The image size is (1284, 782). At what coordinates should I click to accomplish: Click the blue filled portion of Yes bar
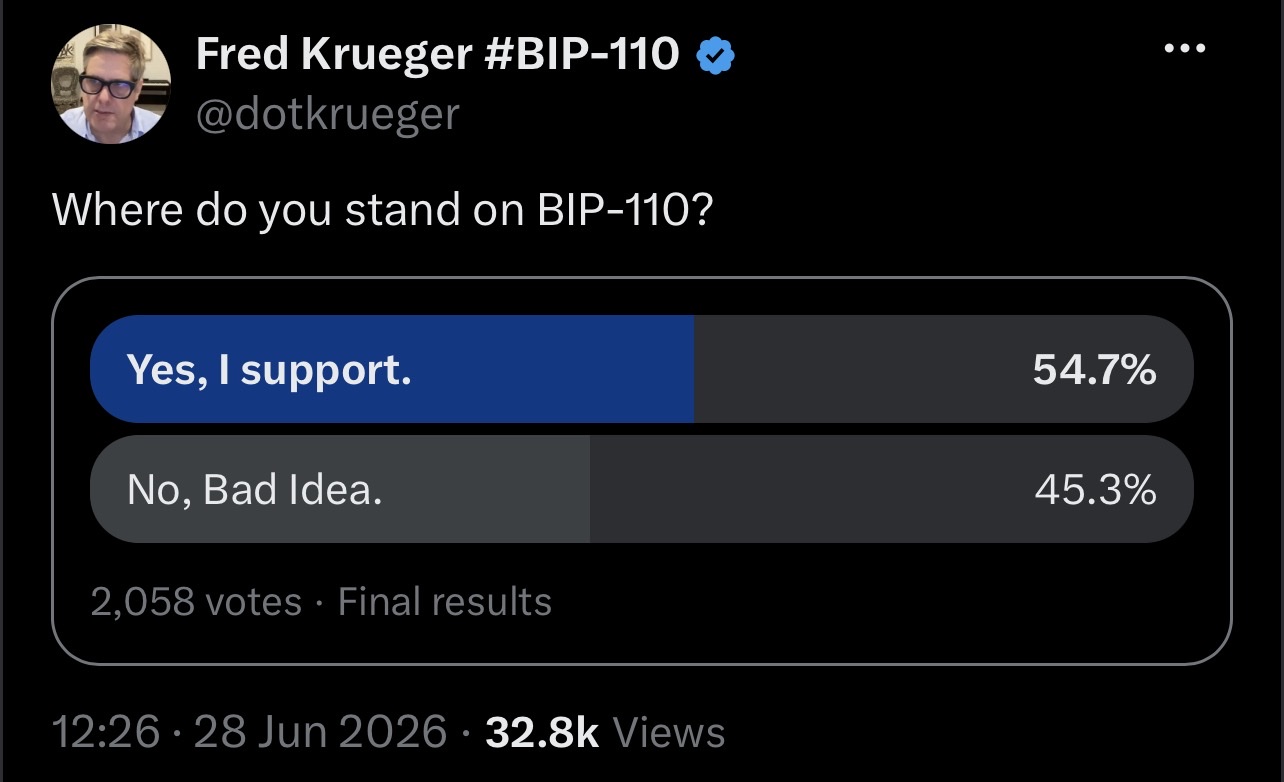392,369
